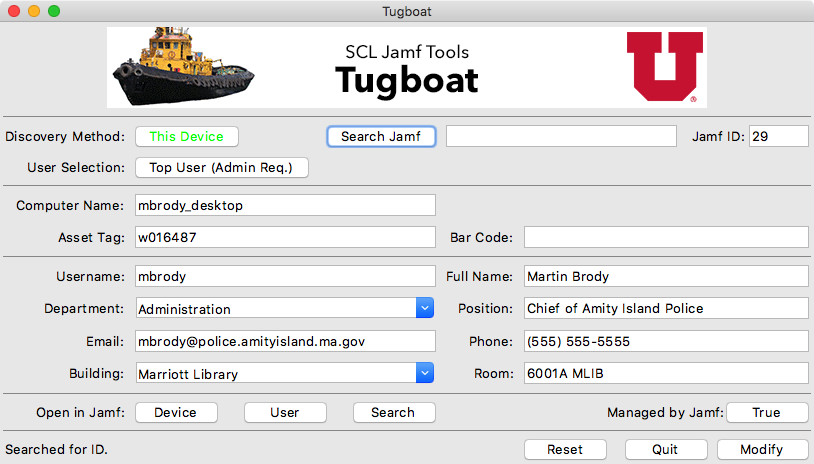Click the Email field

click(x=285, y=341)
